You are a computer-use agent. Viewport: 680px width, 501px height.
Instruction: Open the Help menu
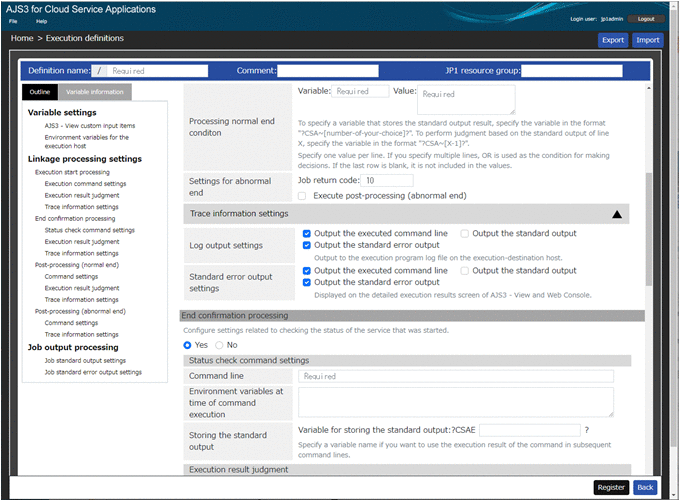41,20
